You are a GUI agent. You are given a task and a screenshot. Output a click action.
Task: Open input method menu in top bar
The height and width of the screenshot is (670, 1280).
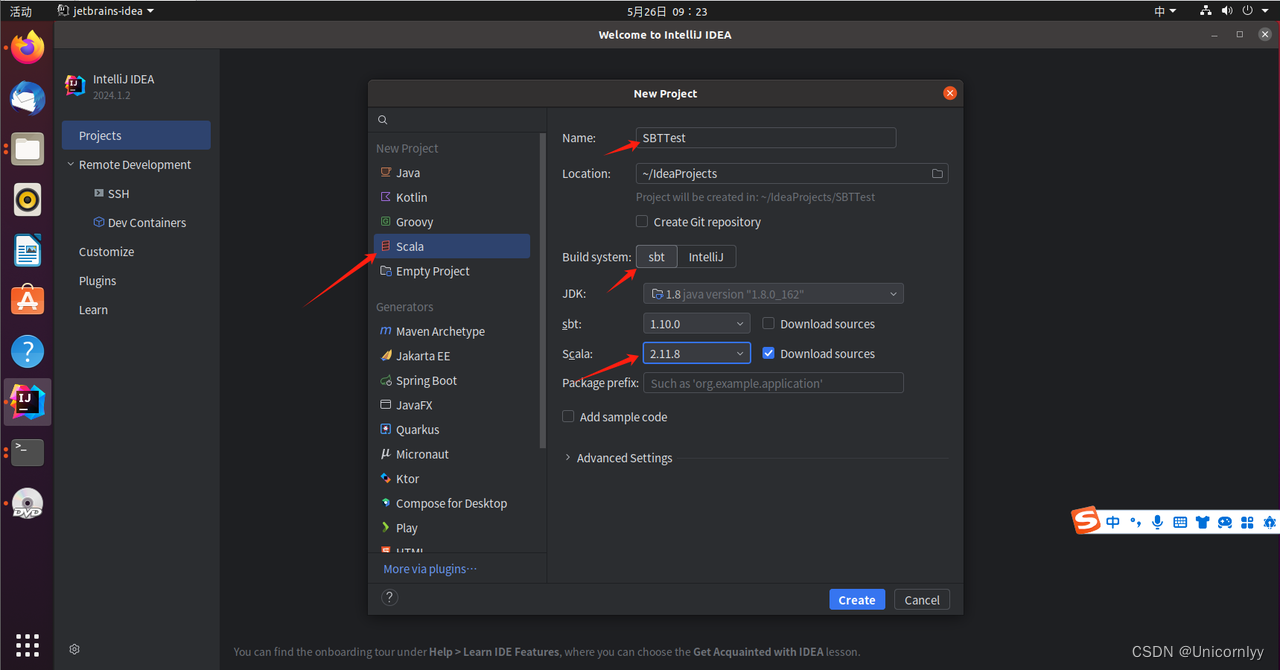point(1166,11)
